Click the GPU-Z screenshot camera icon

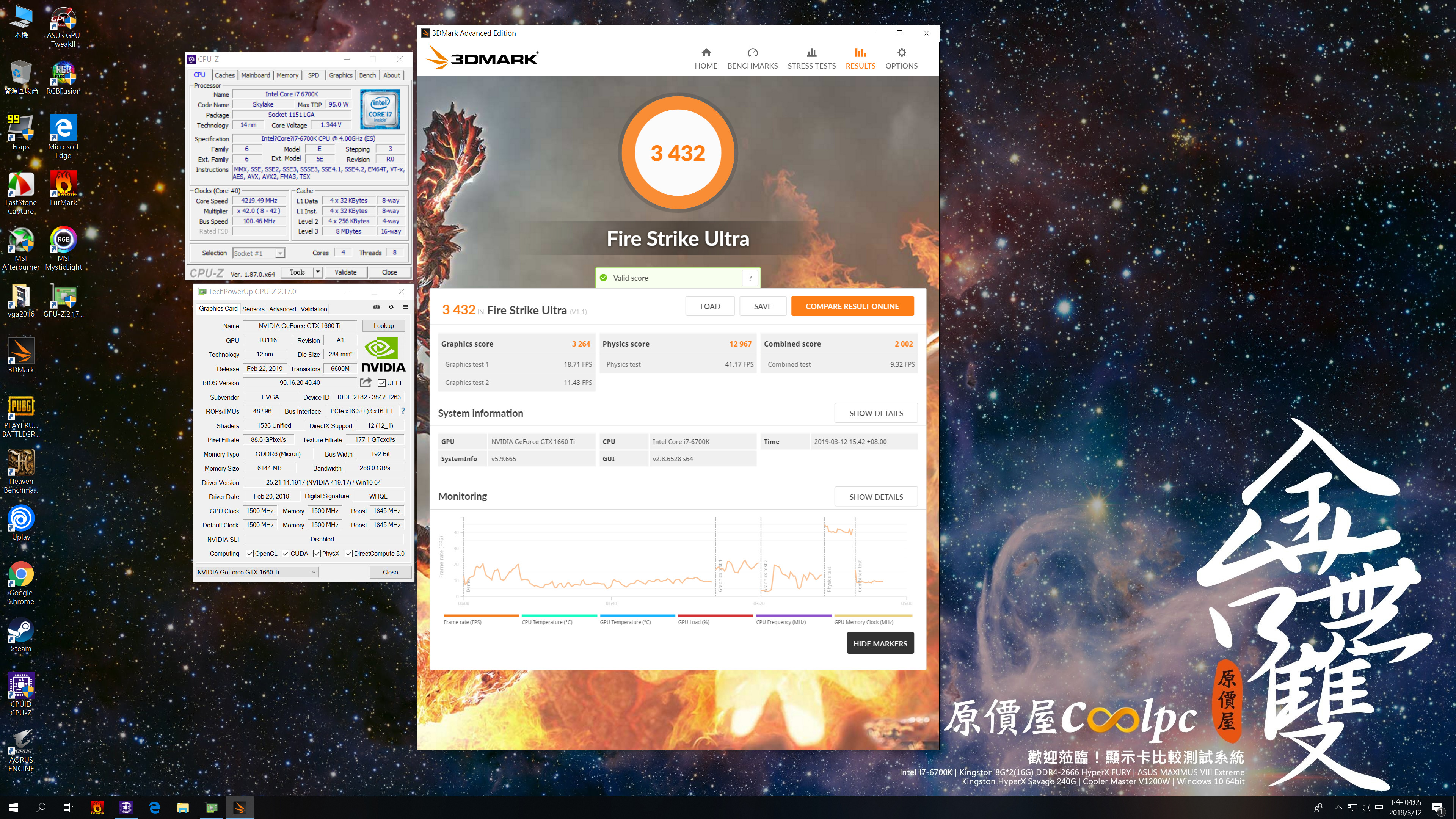(x=377, y=307)
